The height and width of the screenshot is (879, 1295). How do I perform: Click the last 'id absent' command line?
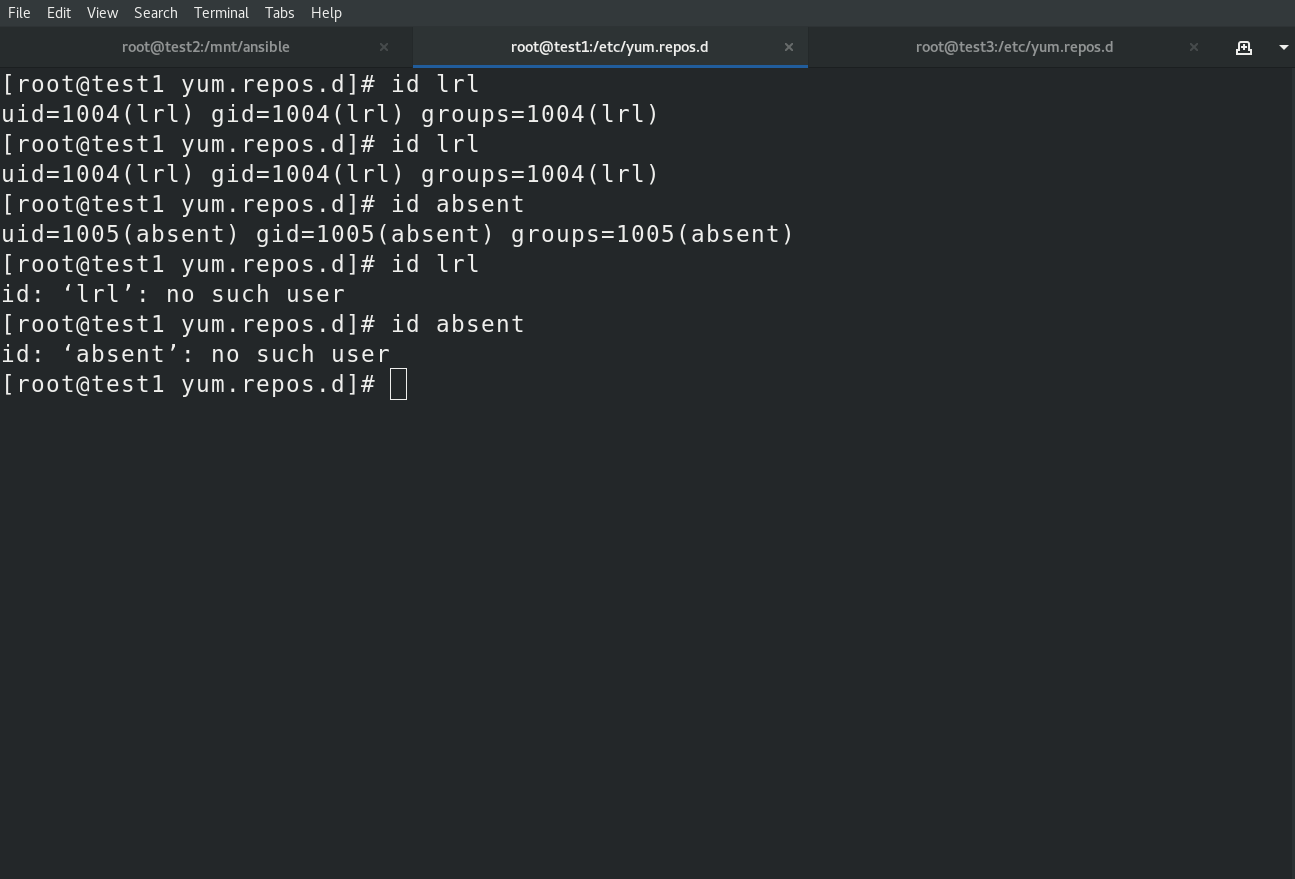click(x=263, y=324)
